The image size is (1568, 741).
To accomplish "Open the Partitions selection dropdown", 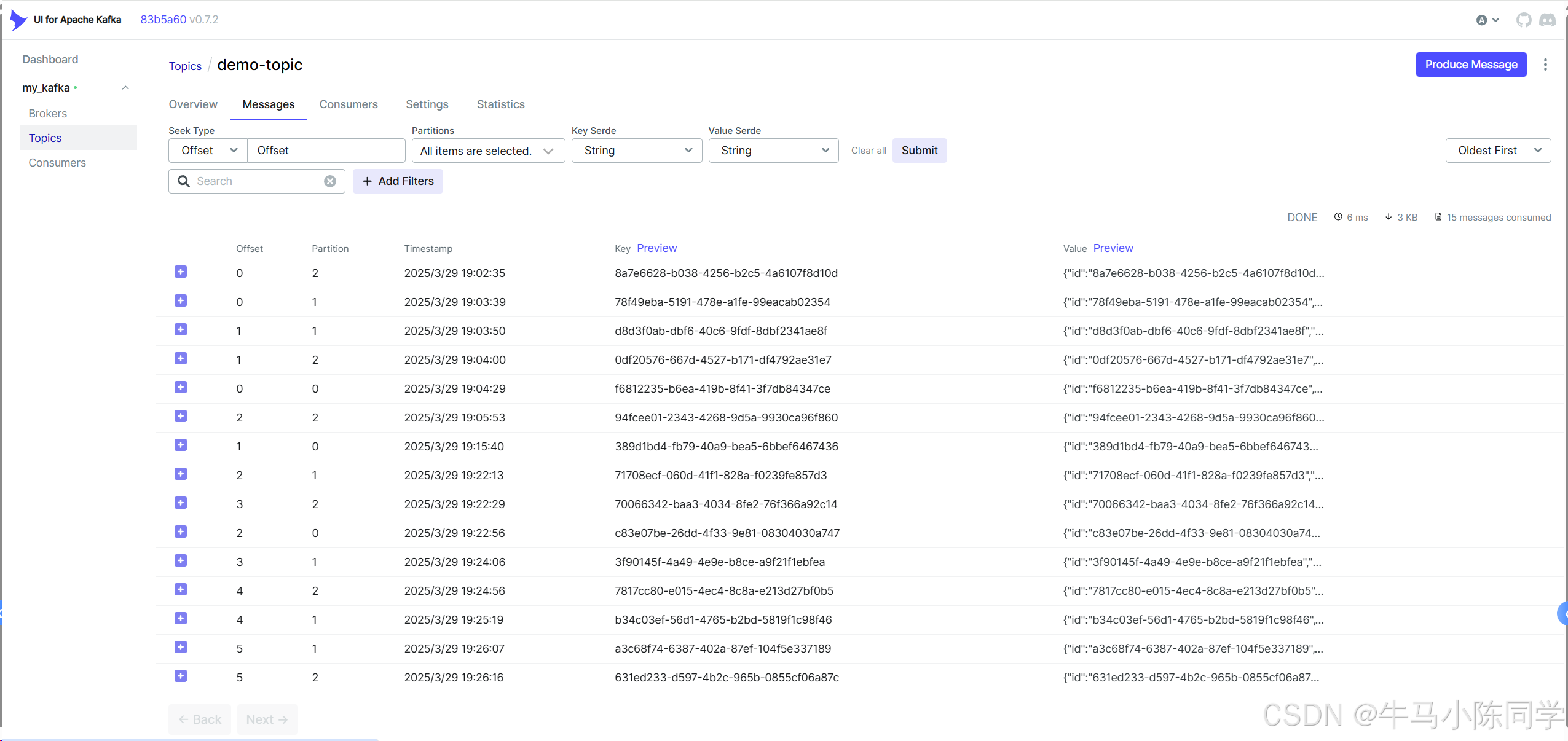I will coord(487,151).
